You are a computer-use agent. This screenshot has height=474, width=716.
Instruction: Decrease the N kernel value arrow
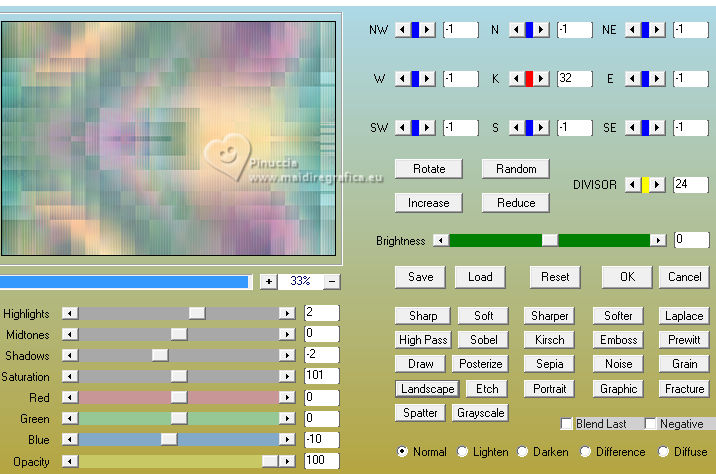pyautogui.click(x=516, y=30)
